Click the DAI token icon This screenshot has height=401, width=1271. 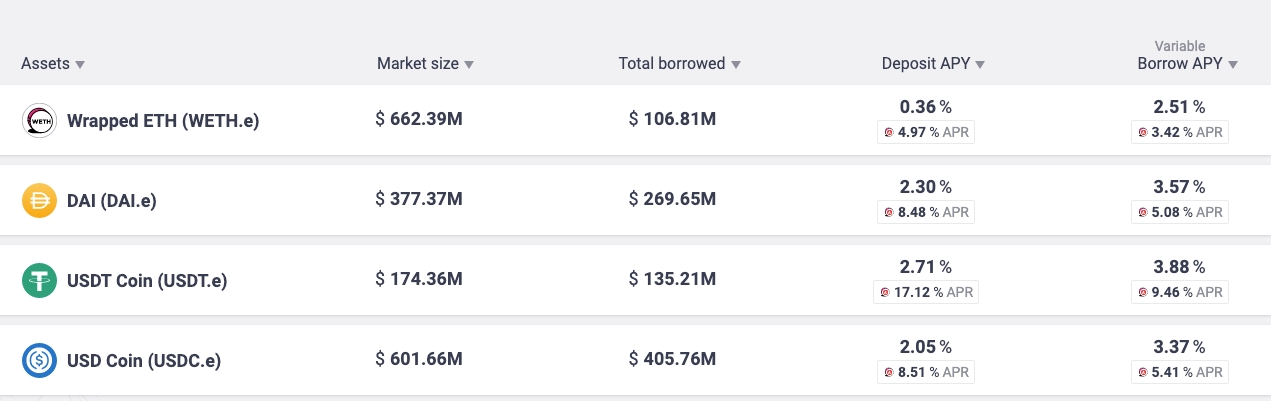tap(38, 201)
